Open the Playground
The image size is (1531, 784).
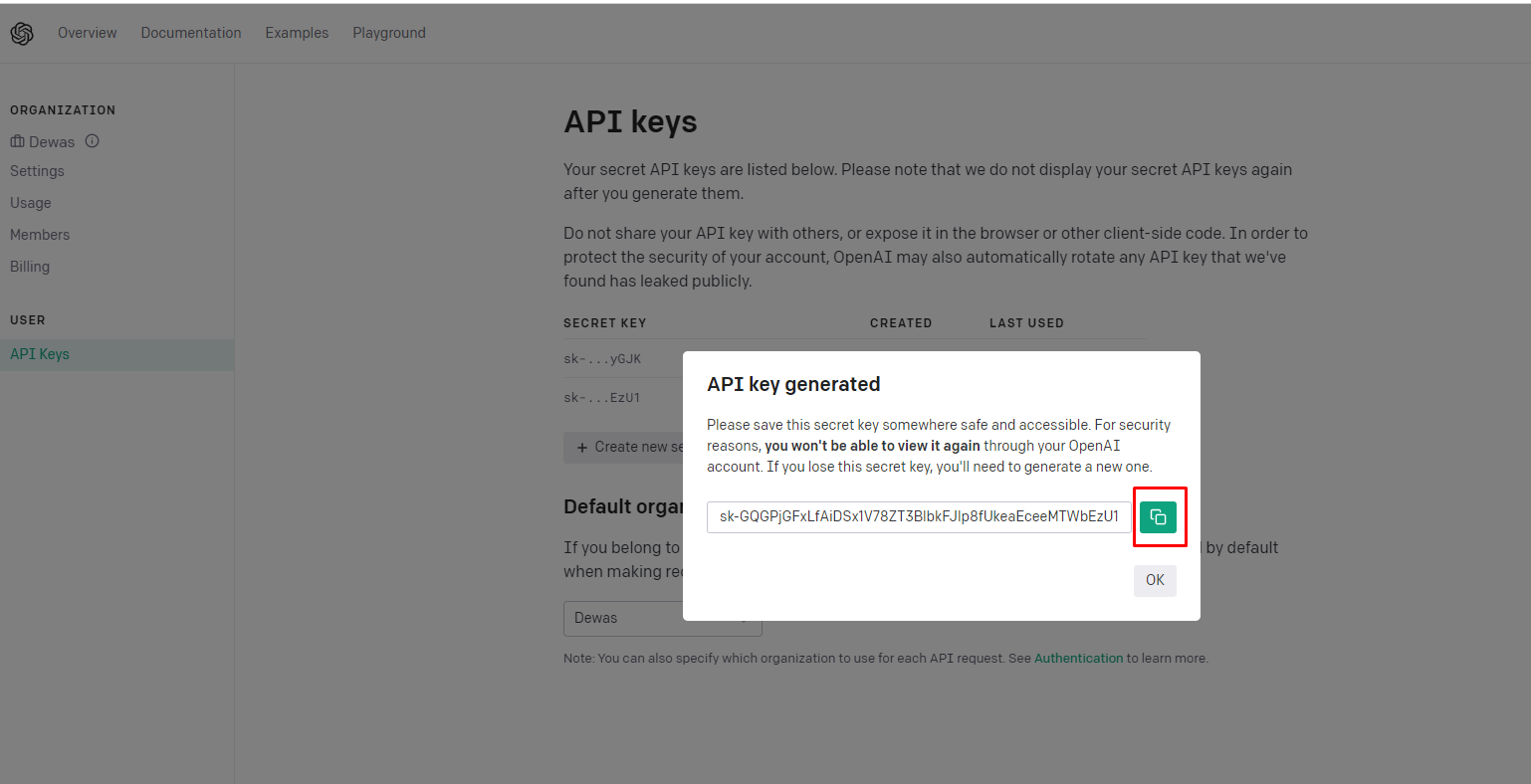[389, 33]
